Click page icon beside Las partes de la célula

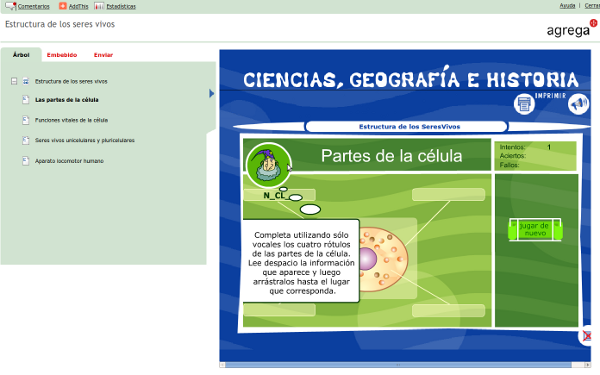pyautogui.click(x=26, y=100)
